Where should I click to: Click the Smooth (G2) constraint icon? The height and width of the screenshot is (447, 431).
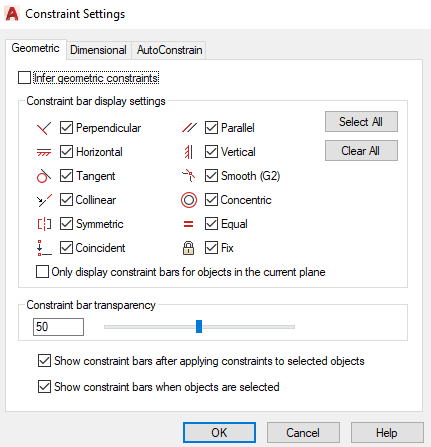tap(189, 176)
